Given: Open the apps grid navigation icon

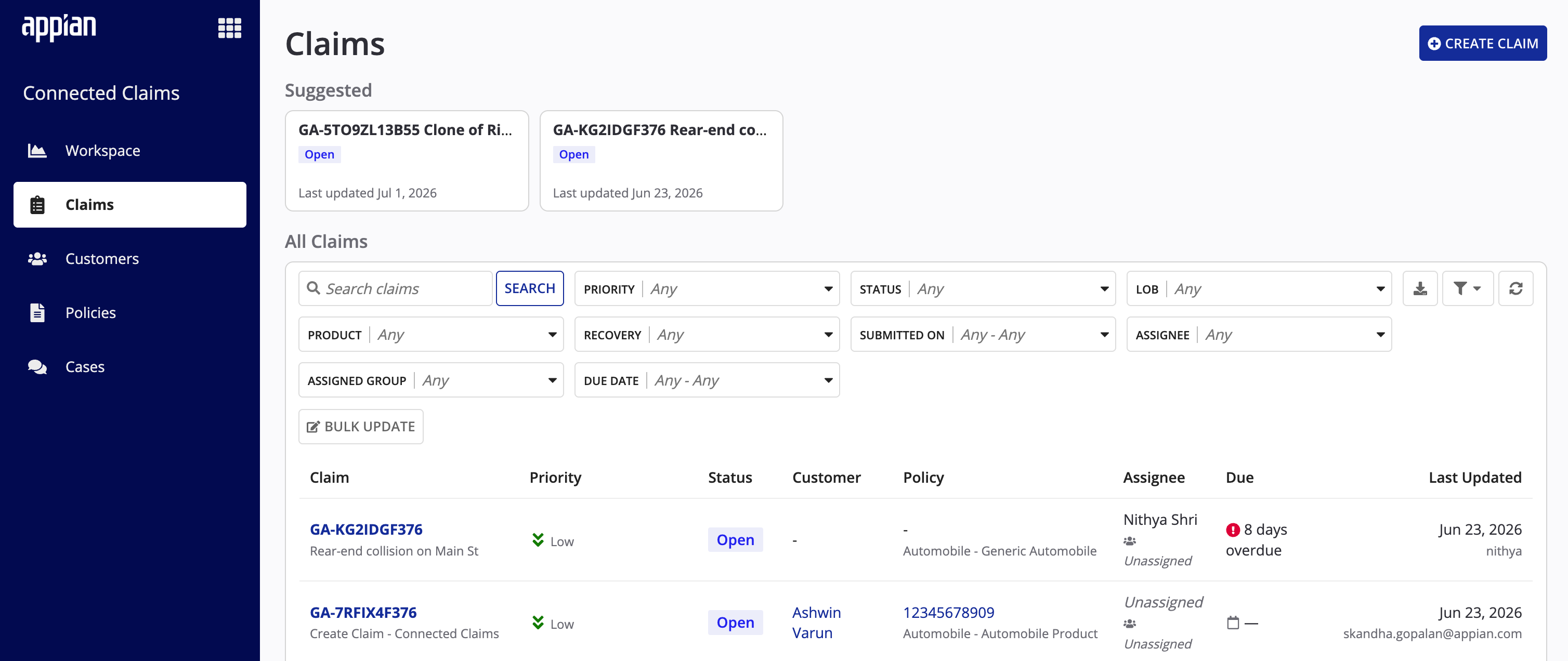Looking at the screenshot, I should pos(229,28).
